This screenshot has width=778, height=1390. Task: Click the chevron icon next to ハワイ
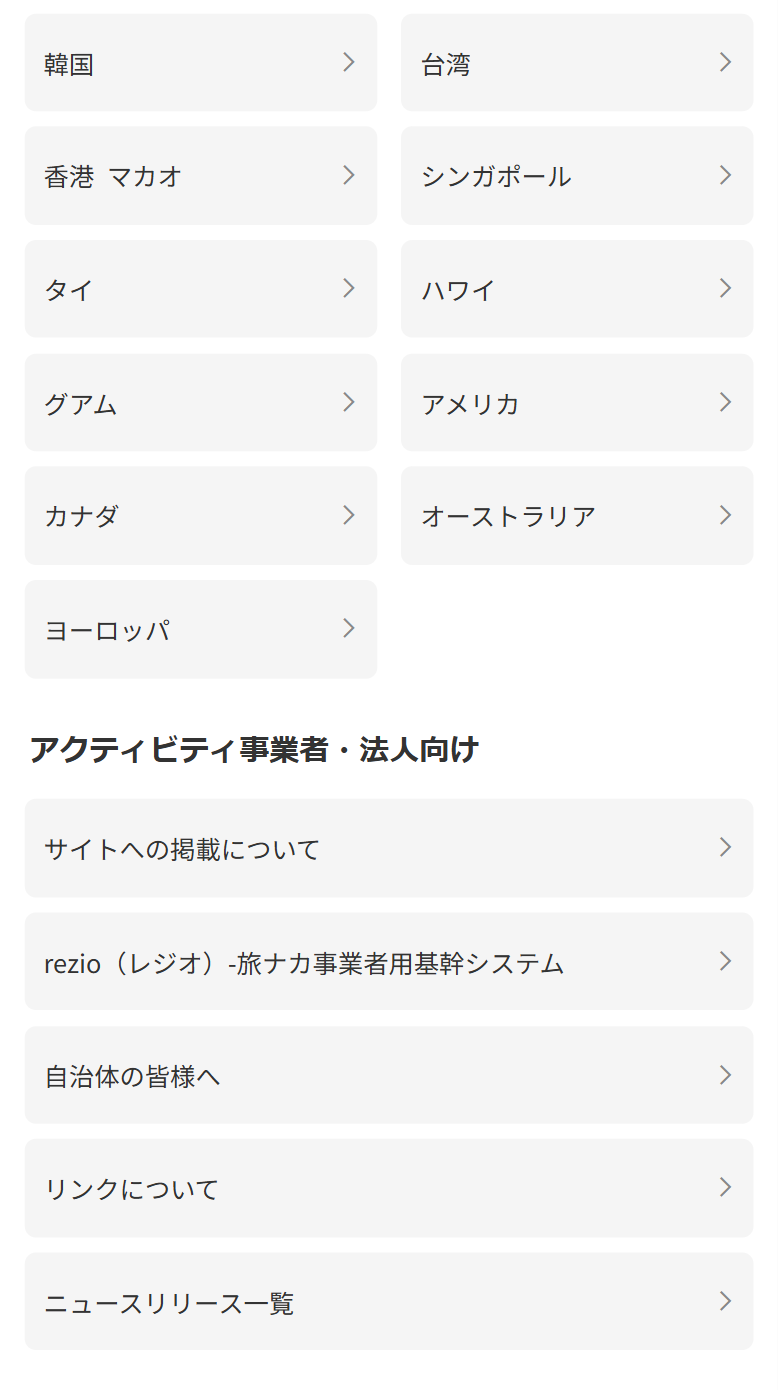pyautogui.click(x=725, y=289)
